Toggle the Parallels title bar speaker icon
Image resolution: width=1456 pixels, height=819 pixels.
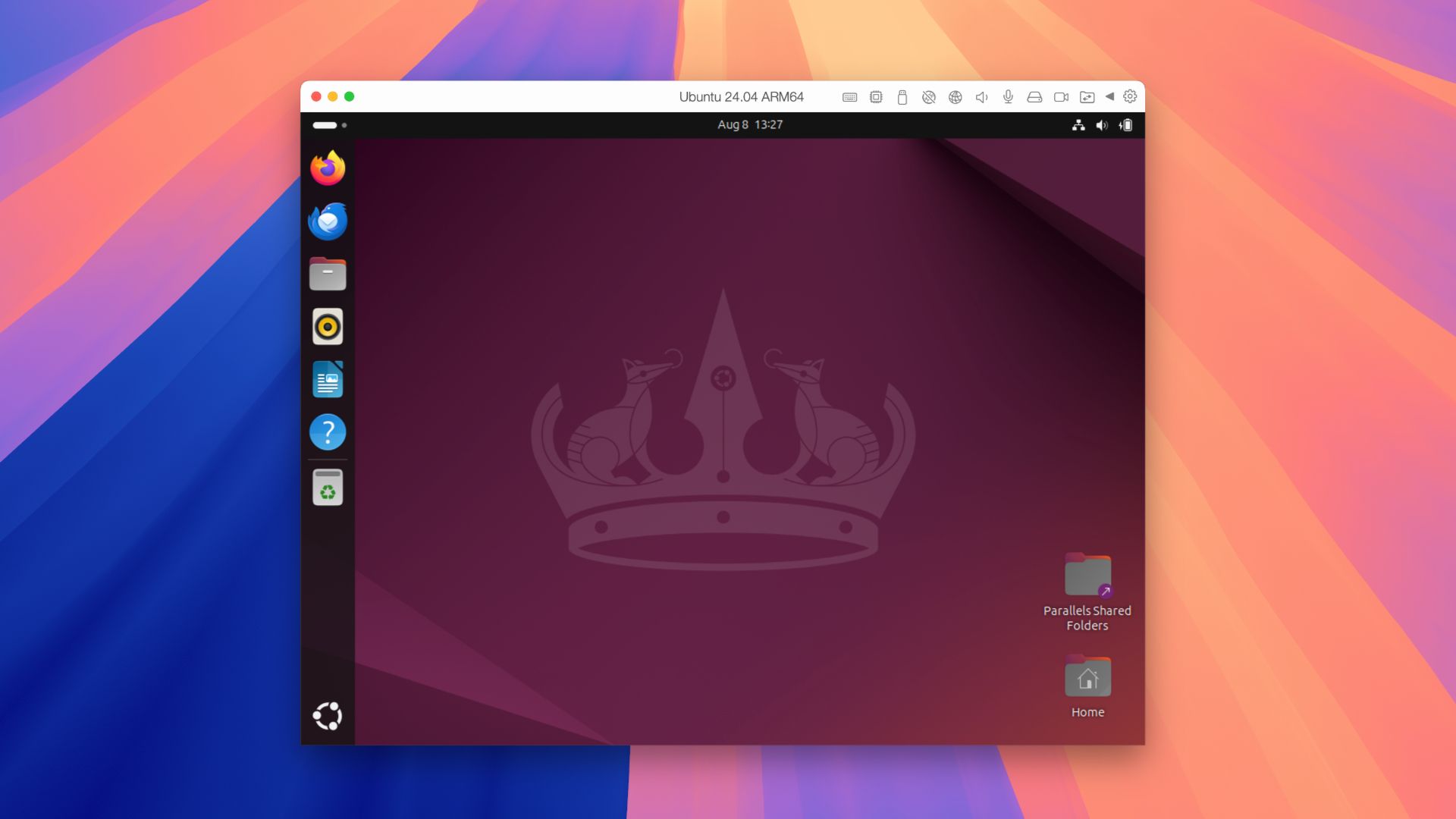981,97
